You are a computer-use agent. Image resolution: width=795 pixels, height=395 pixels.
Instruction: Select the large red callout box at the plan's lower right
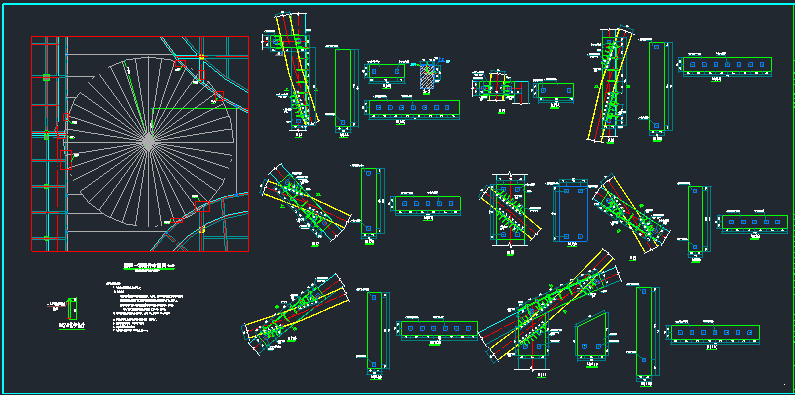(202, 206)
